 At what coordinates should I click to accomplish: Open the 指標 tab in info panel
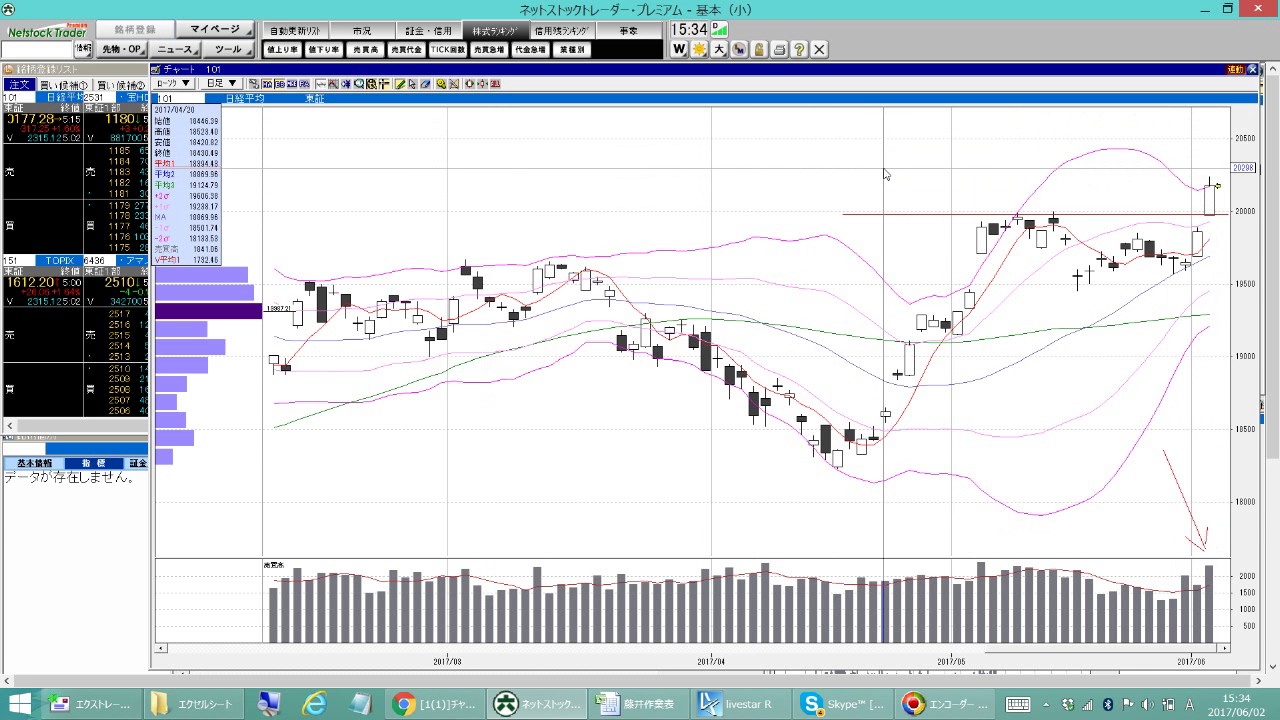coord(93,463)
